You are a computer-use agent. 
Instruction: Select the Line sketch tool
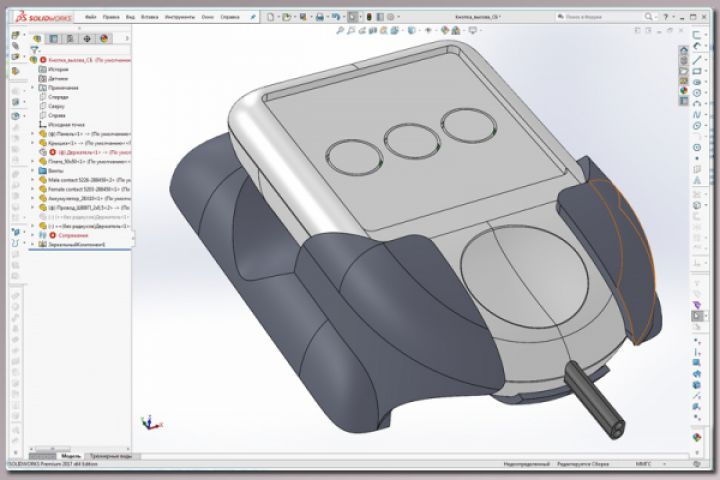[697, 60]
